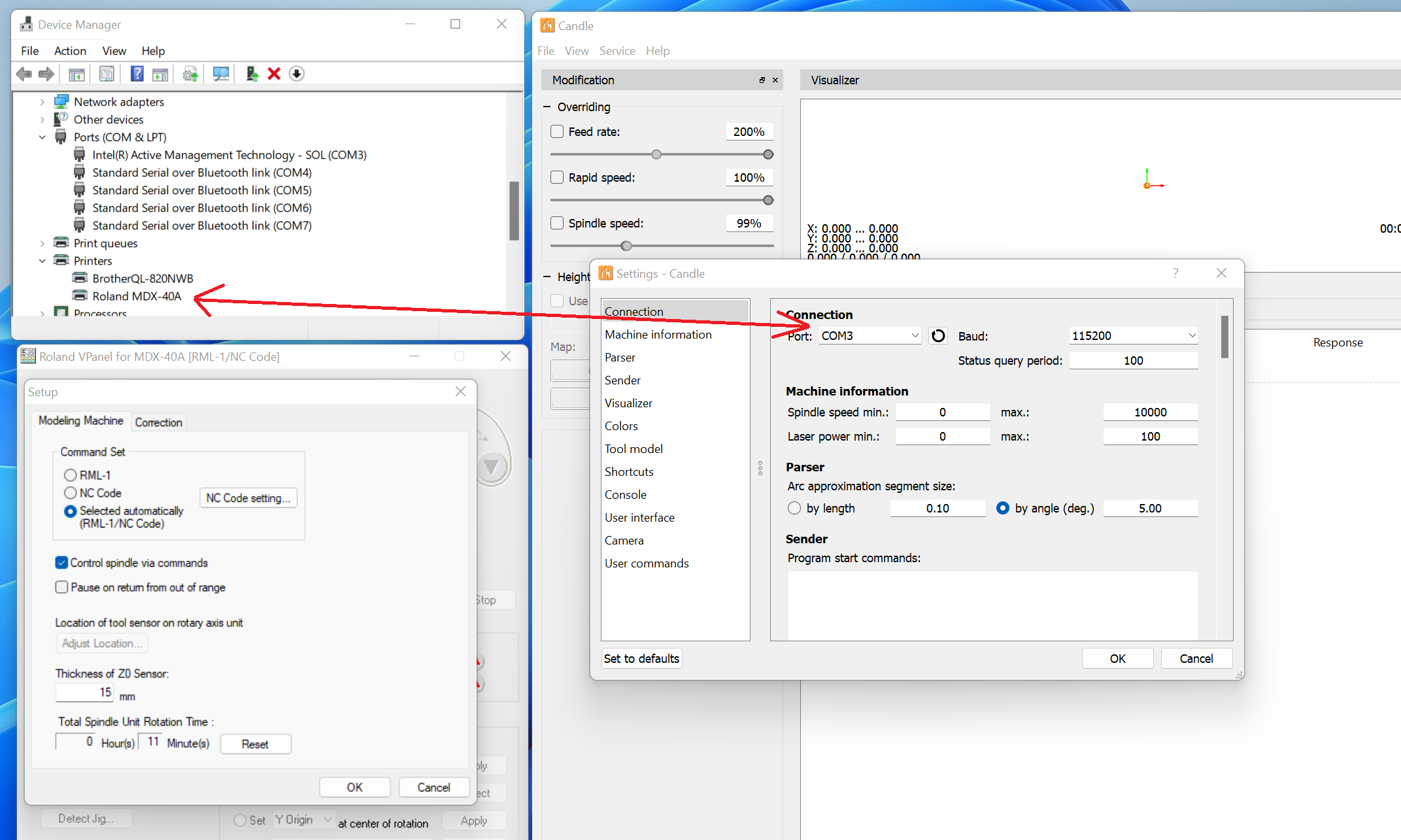The height and width of the screenshot is (840, 1401).
Task: Select the Network adapters icon in device tree
Action: click(61, 102)
